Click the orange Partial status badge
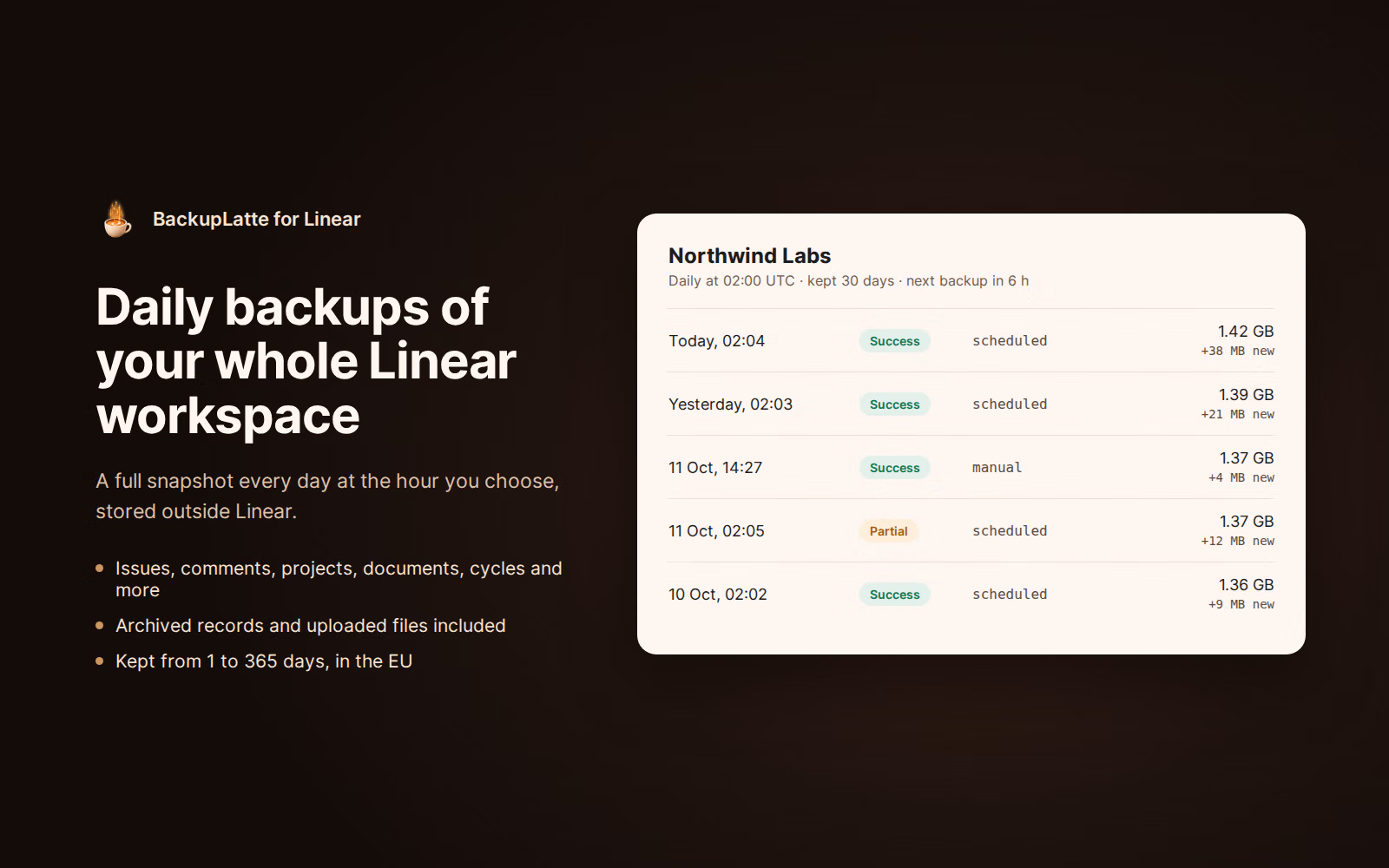This screenshot has height=868, width=1389. pos(888,531)
